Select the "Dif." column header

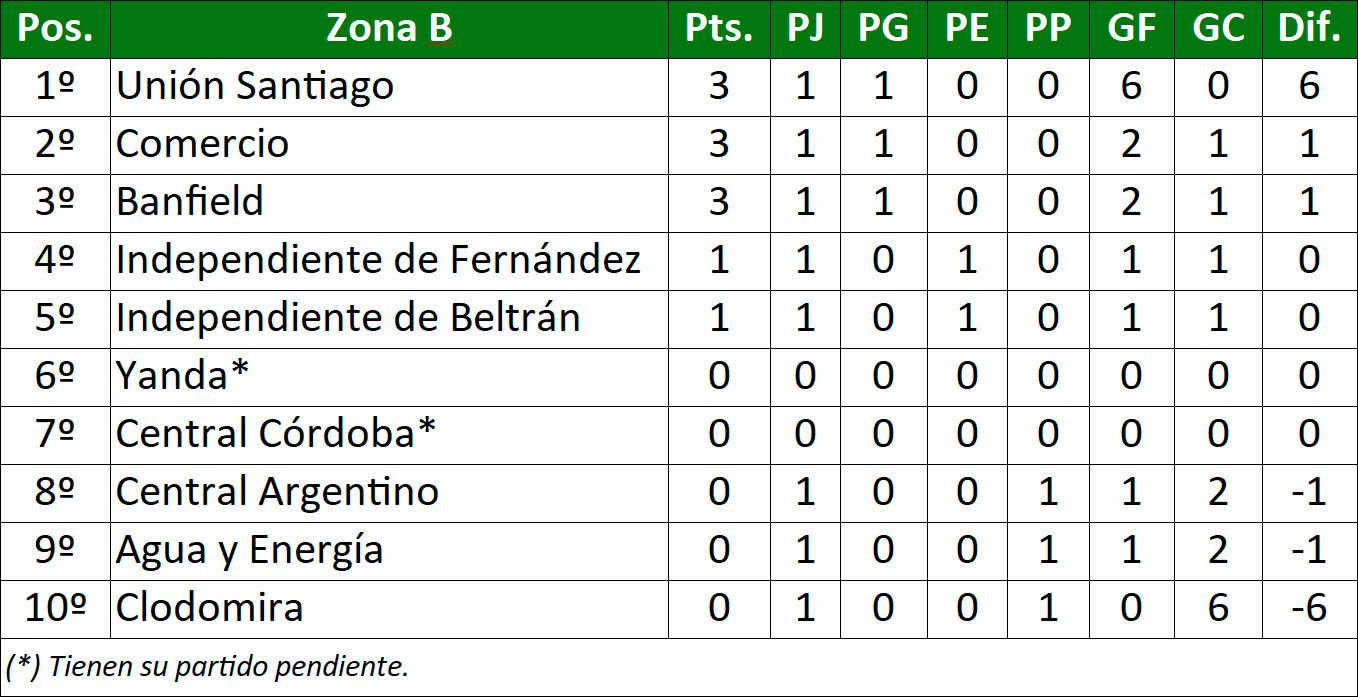click(x=1308, y=29)
